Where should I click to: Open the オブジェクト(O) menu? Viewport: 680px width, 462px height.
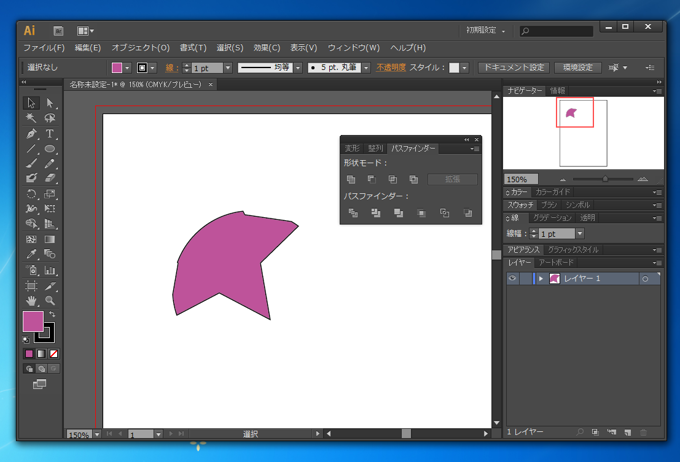pos(140,48)
